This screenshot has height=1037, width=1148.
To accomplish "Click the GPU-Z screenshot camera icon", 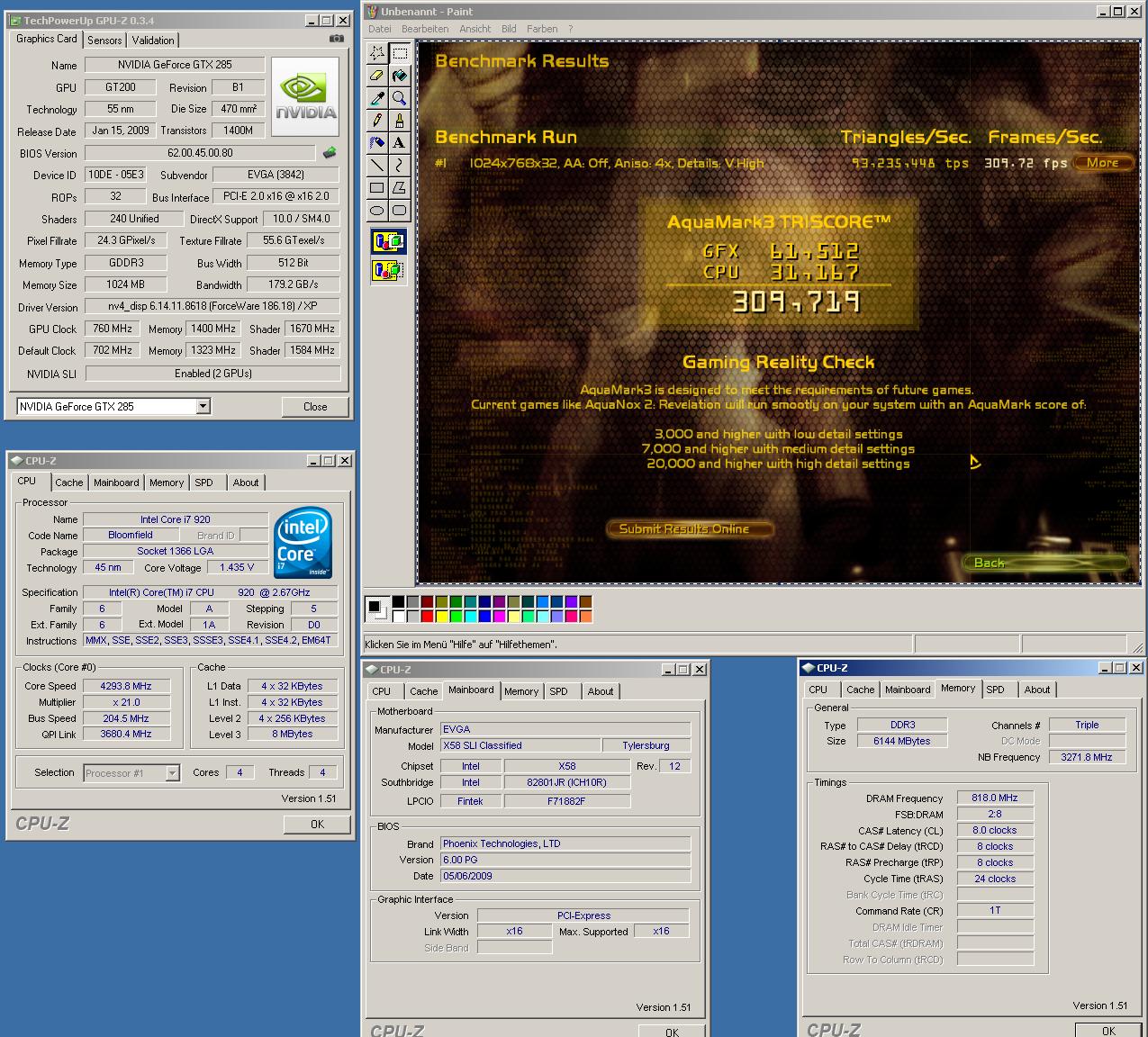I will tap(336, 39).
